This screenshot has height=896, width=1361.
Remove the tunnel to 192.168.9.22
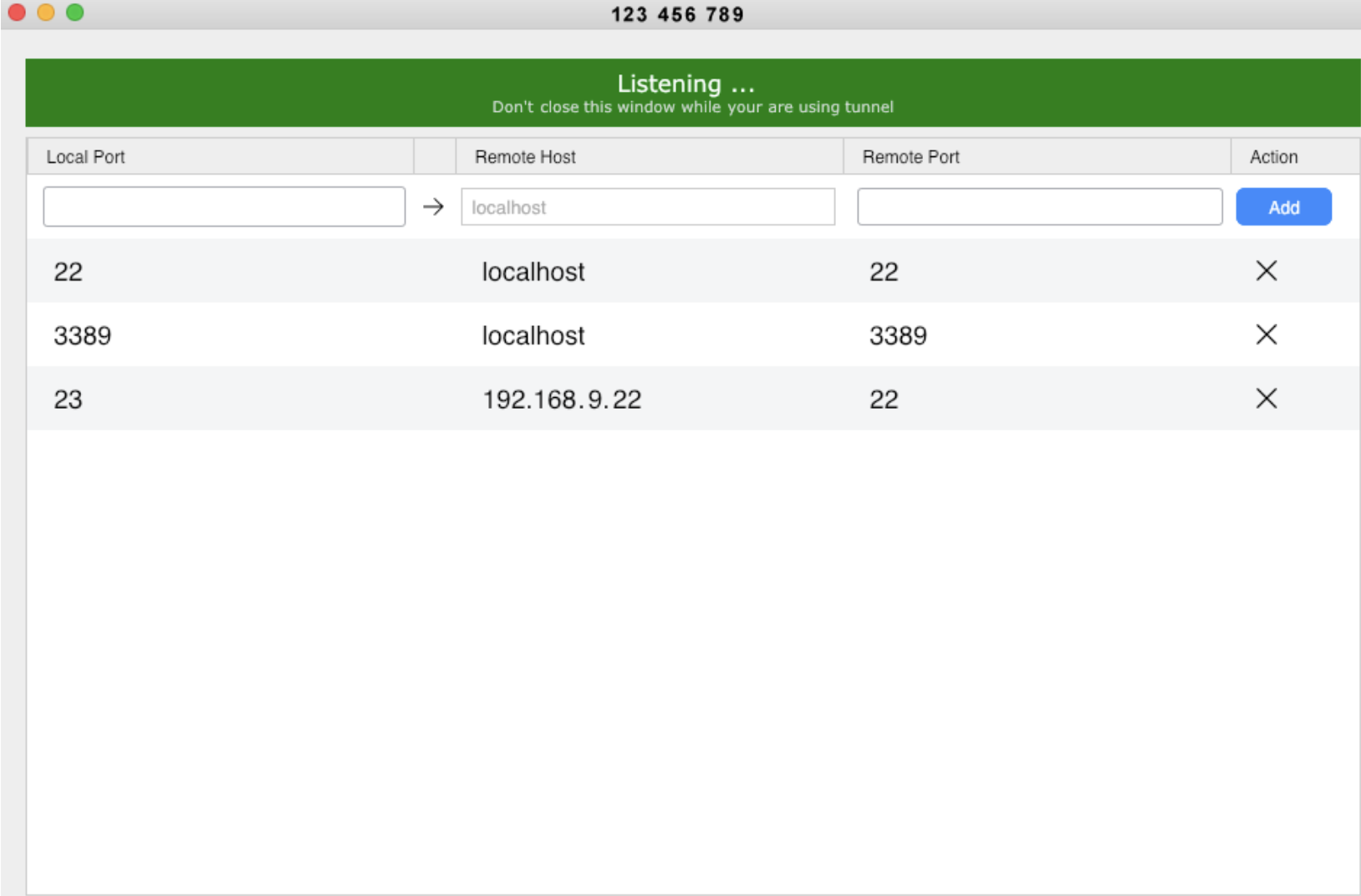pos(1266,399)
